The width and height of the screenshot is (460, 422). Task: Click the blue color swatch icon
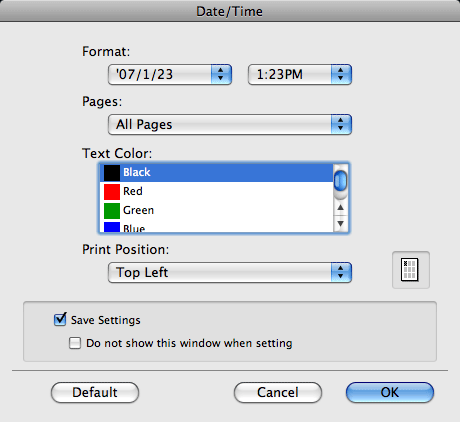click(x=112, y=227)
